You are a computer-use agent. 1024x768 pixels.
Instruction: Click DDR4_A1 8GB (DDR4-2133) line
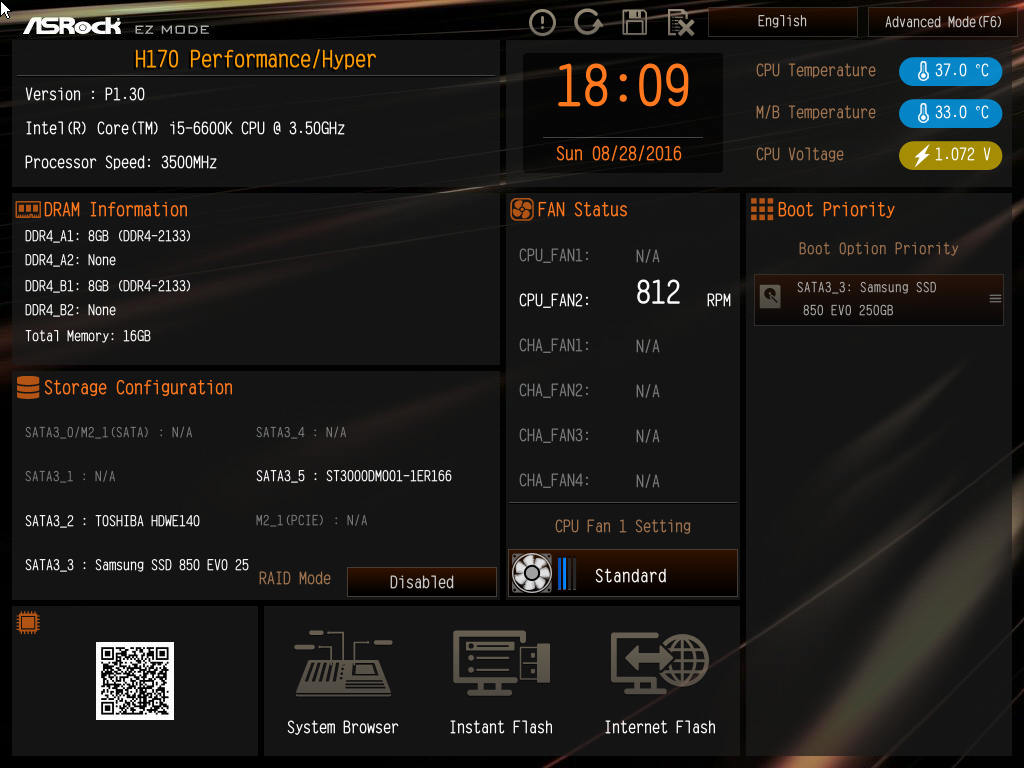(108, 236)
